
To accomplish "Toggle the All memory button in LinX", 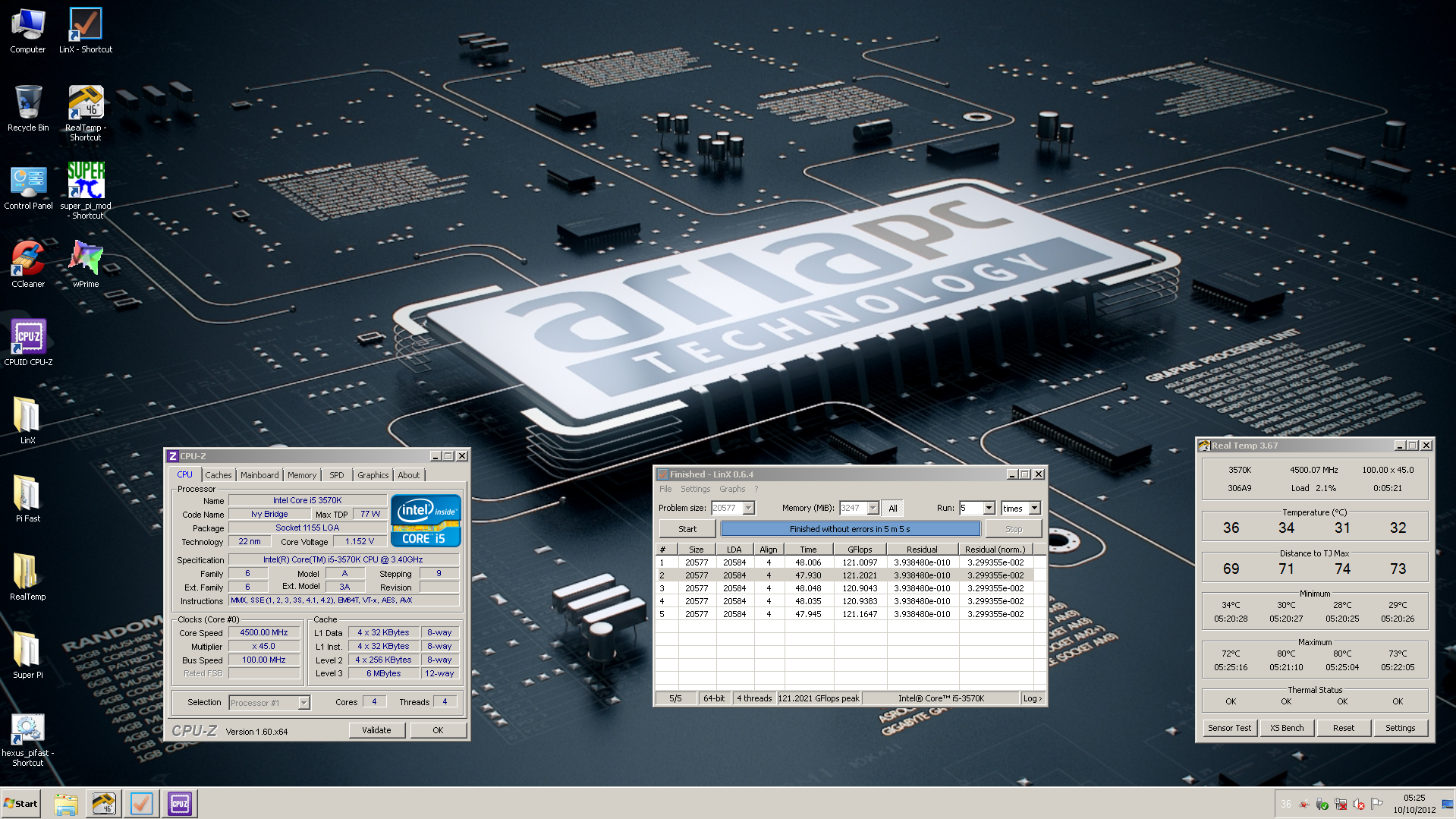I will click(x=892, y=509).
